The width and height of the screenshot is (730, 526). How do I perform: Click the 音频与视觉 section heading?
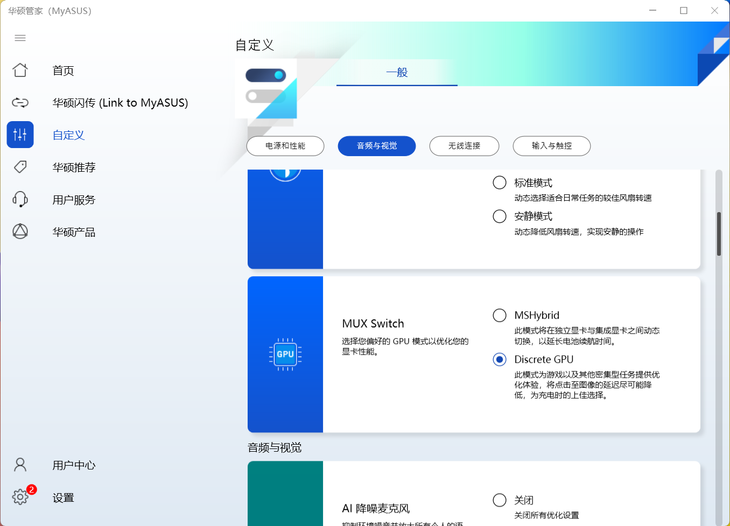(x=275, y=448)
